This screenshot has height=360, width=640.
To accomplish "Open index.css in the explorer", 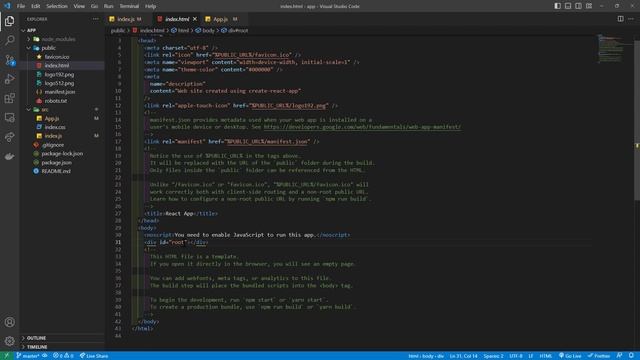I will [x=55, y=127].
